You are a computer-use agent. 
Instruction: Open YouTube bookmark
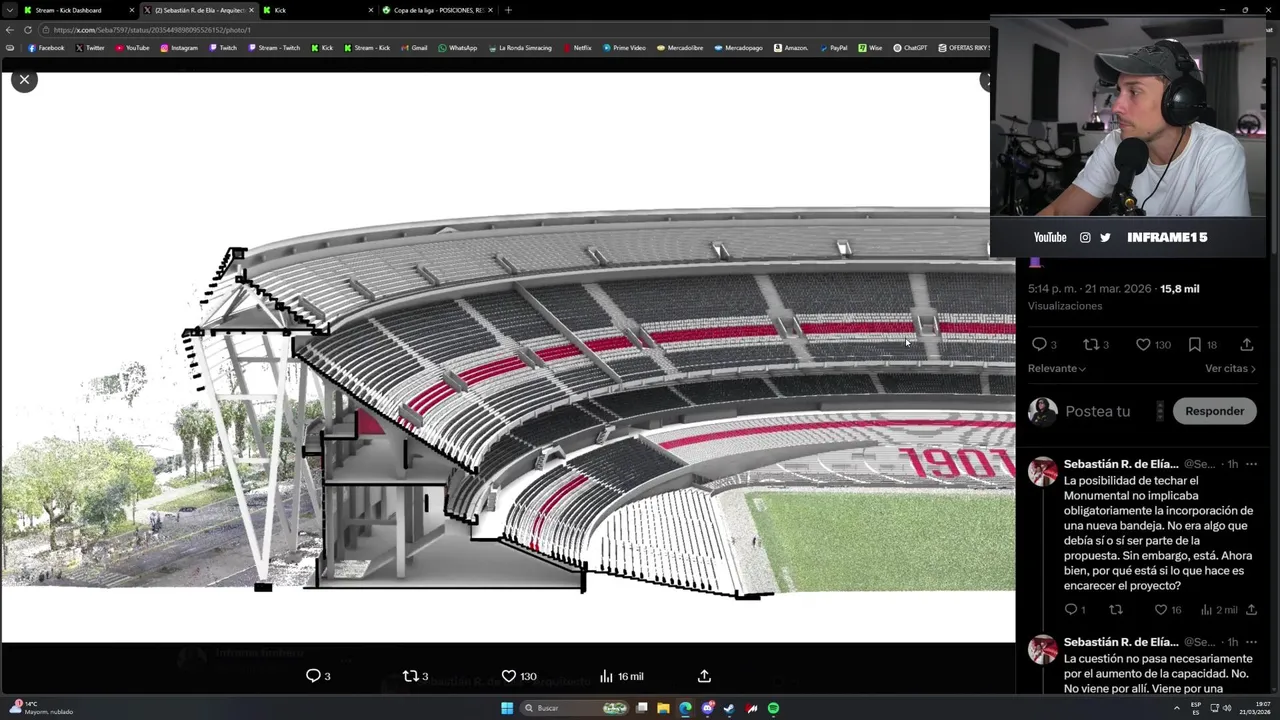click(x=132, y=48)
